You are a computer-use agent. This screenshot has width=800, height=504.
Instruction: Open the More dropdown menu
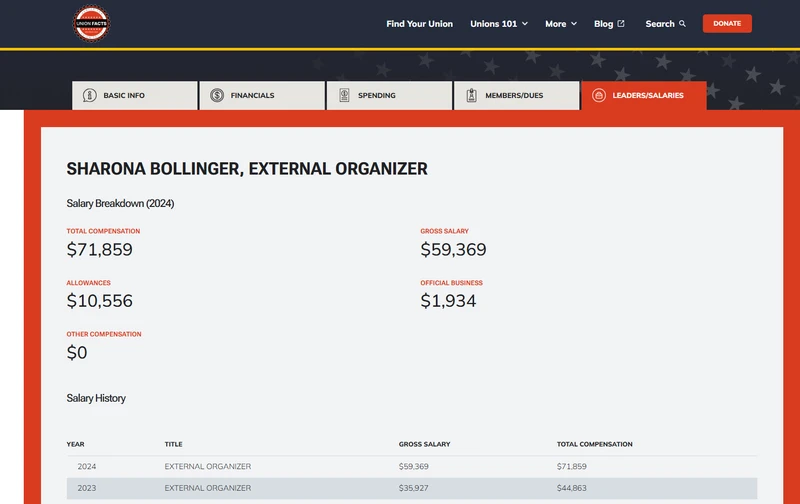560,24
